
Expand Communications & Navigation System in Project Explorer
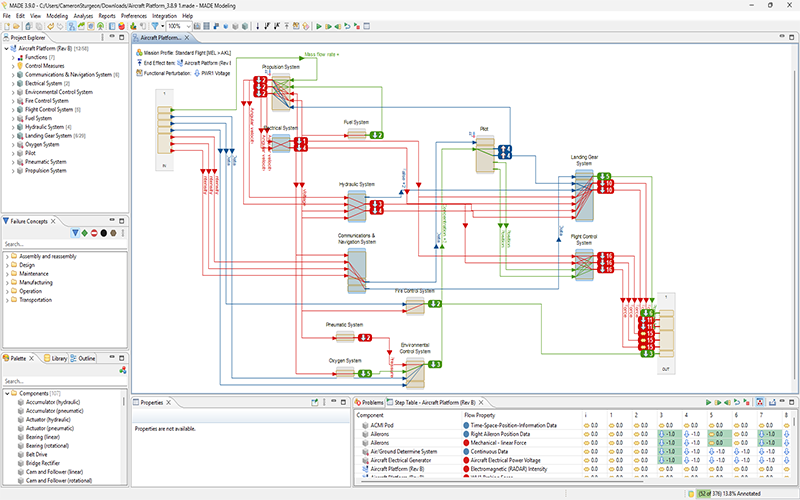pyautogui.click(x=13, y=75)
